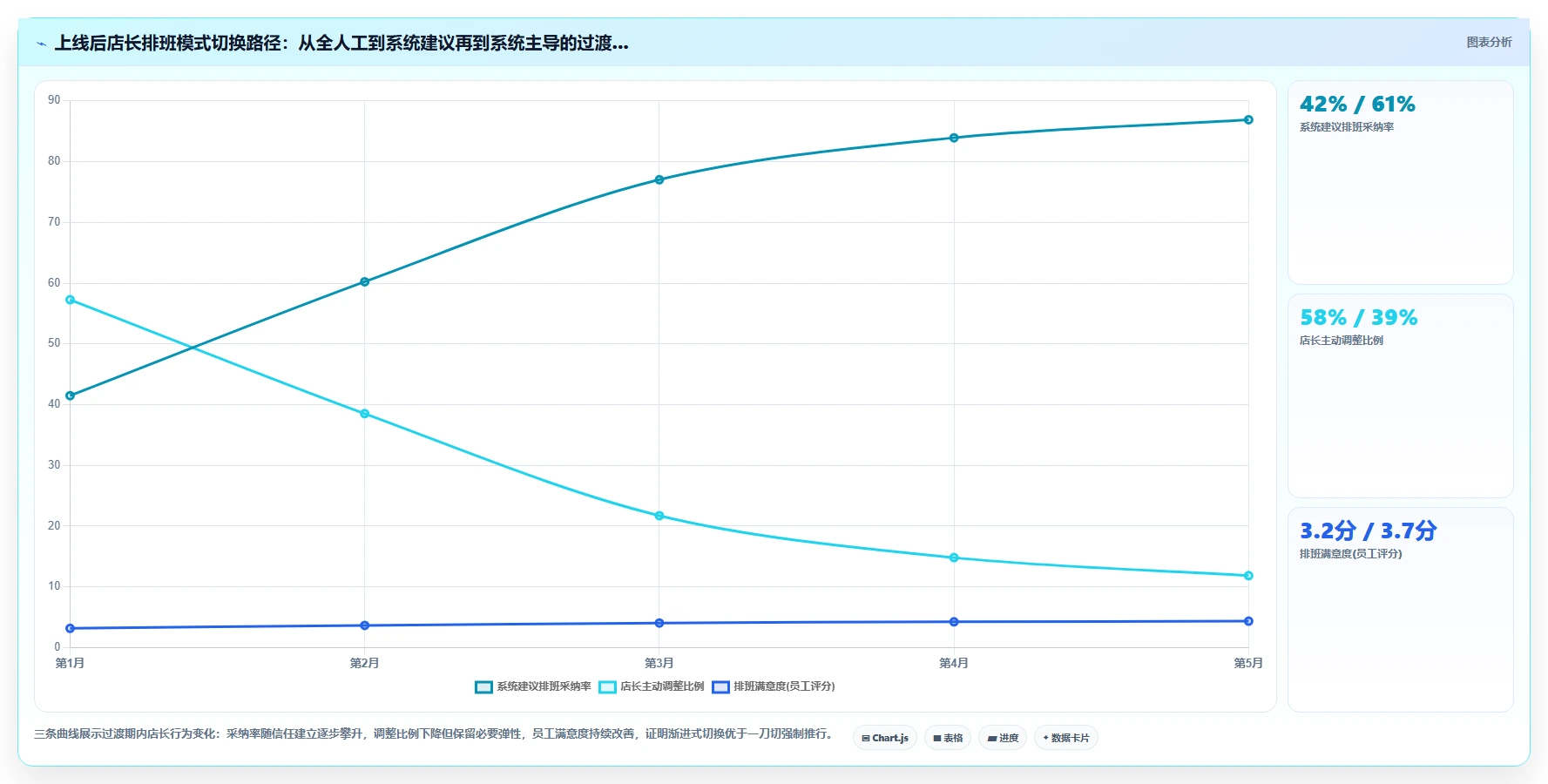Toggle the 系统建议排班采纳率 legend swatch
This screenshot has width=1548, height=784.
click(483, 687)
